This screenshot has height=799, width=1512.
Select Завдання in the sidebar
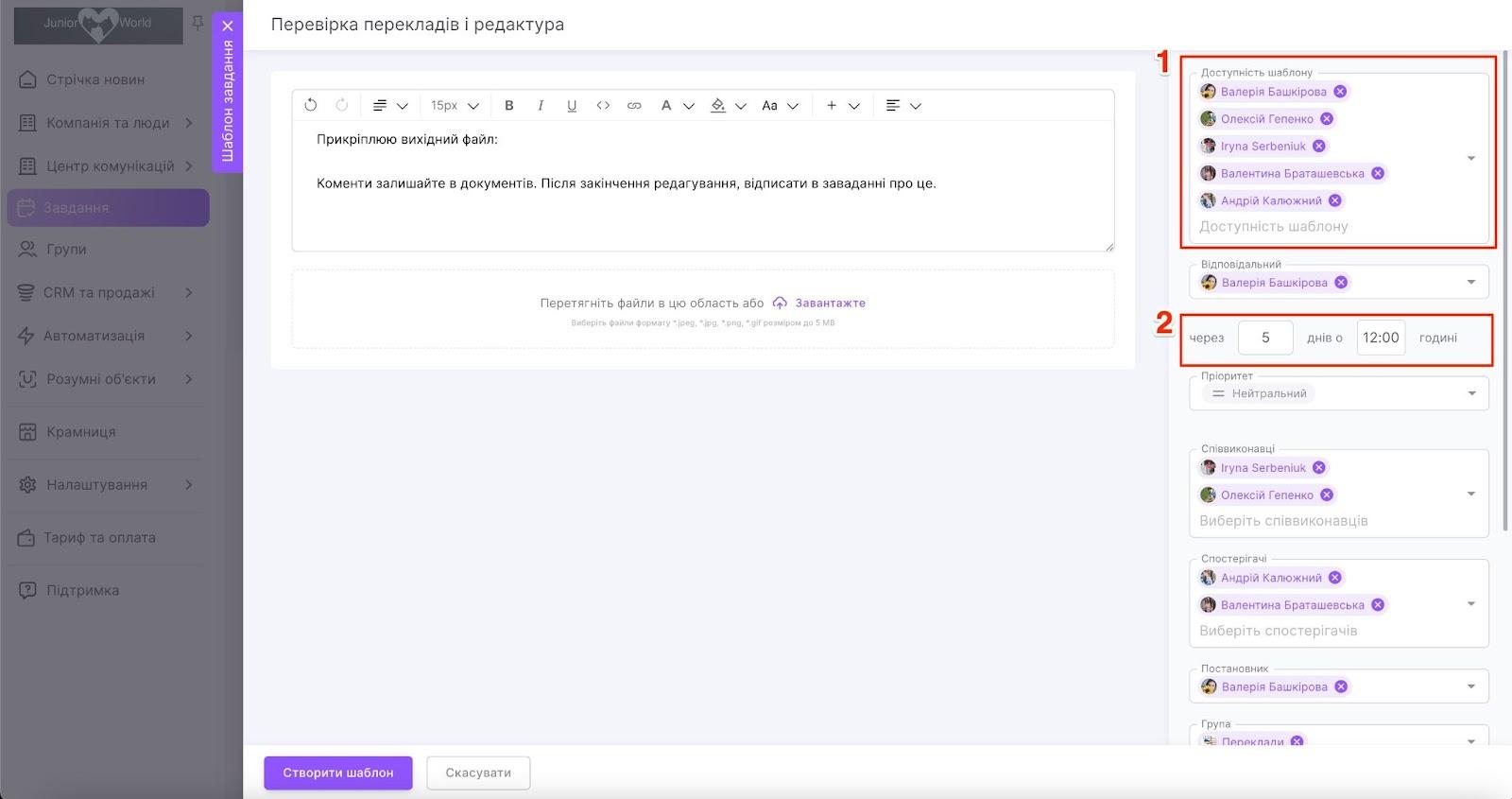pos(108,208)
